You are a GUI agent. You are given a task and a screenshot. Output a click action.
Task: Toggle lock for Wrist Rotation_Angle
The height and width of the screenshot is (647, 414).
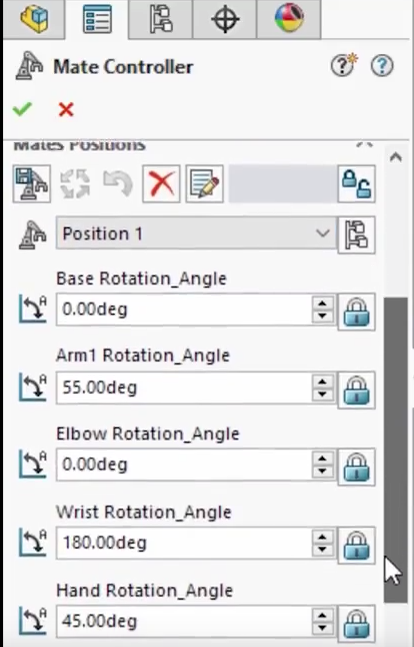coord(357,545)
